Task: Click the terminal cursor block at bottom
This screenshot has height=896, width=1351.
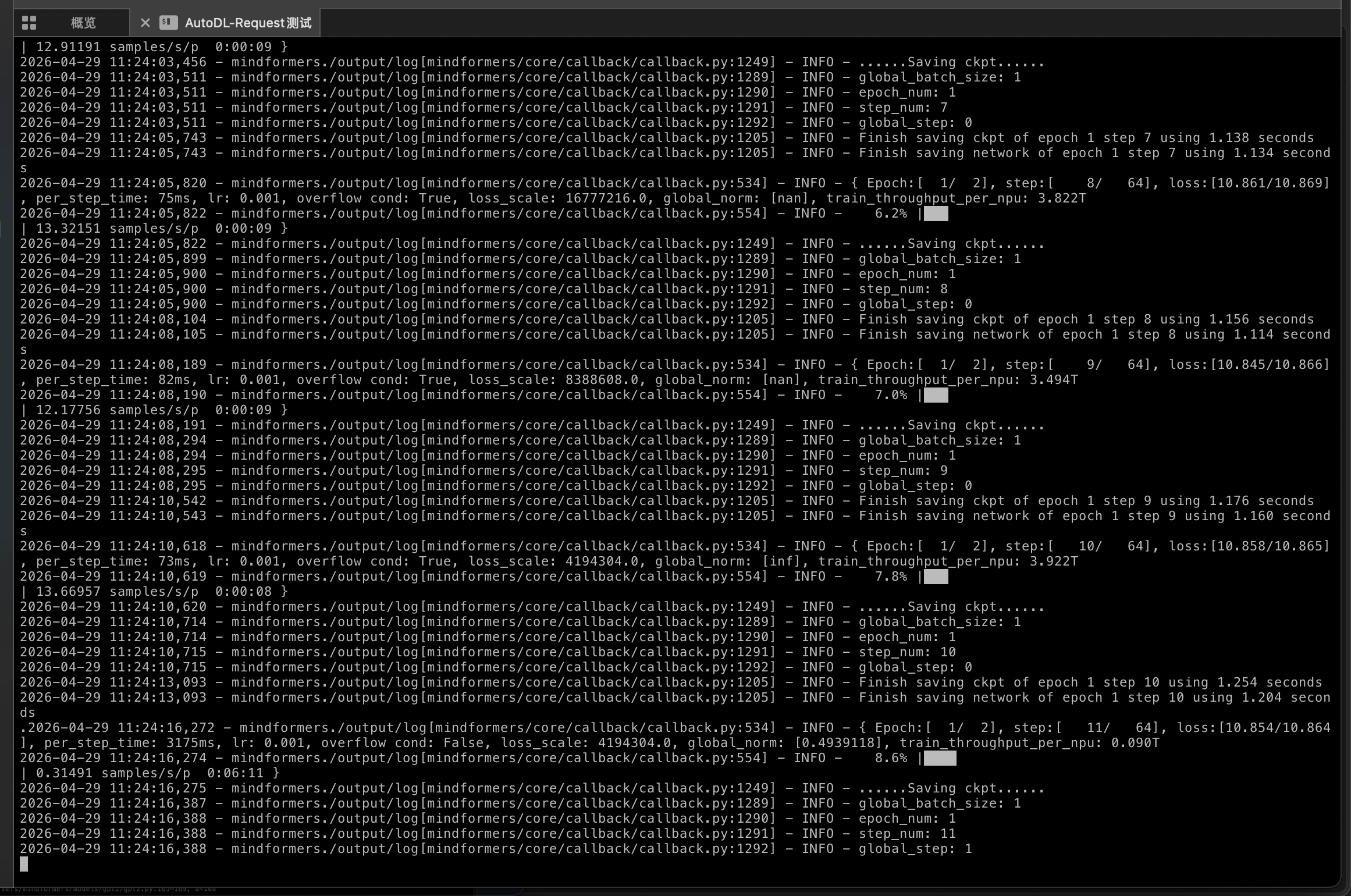Action: [24, 864]
